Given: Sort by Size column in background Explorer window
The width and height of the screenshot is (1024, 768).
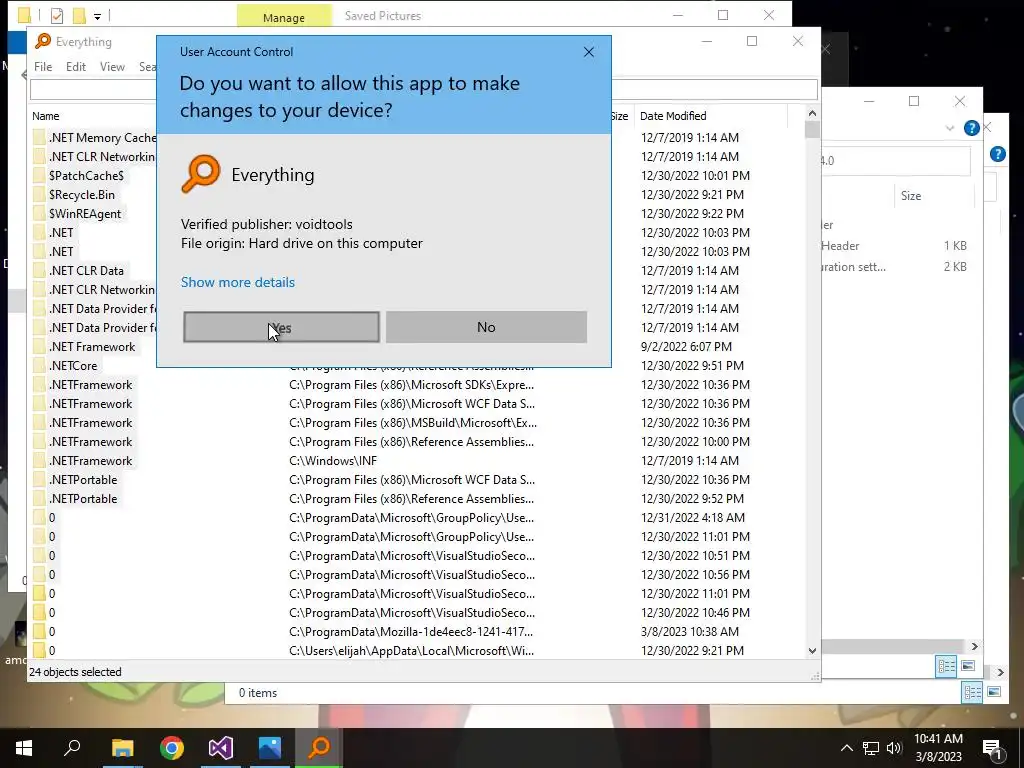Looking at the screenshot, I should [911, 196].
